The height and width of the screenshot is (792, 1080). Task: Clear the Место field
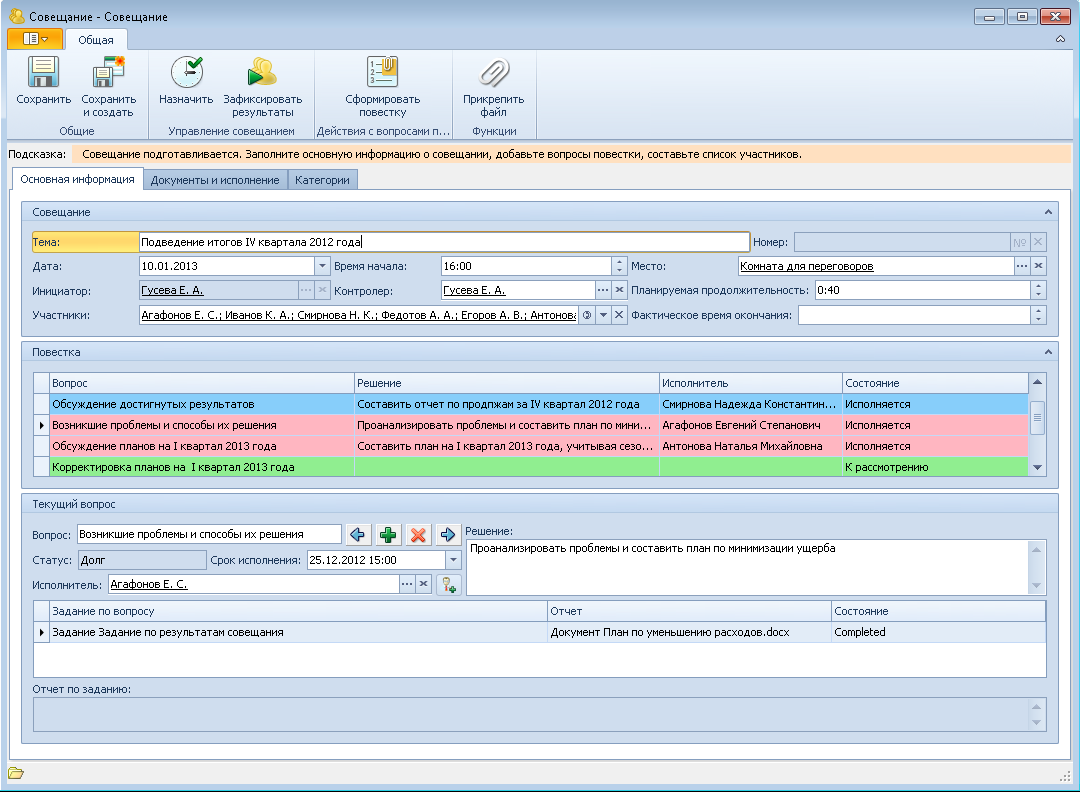pyautogui.click(x=1039, y=266)
